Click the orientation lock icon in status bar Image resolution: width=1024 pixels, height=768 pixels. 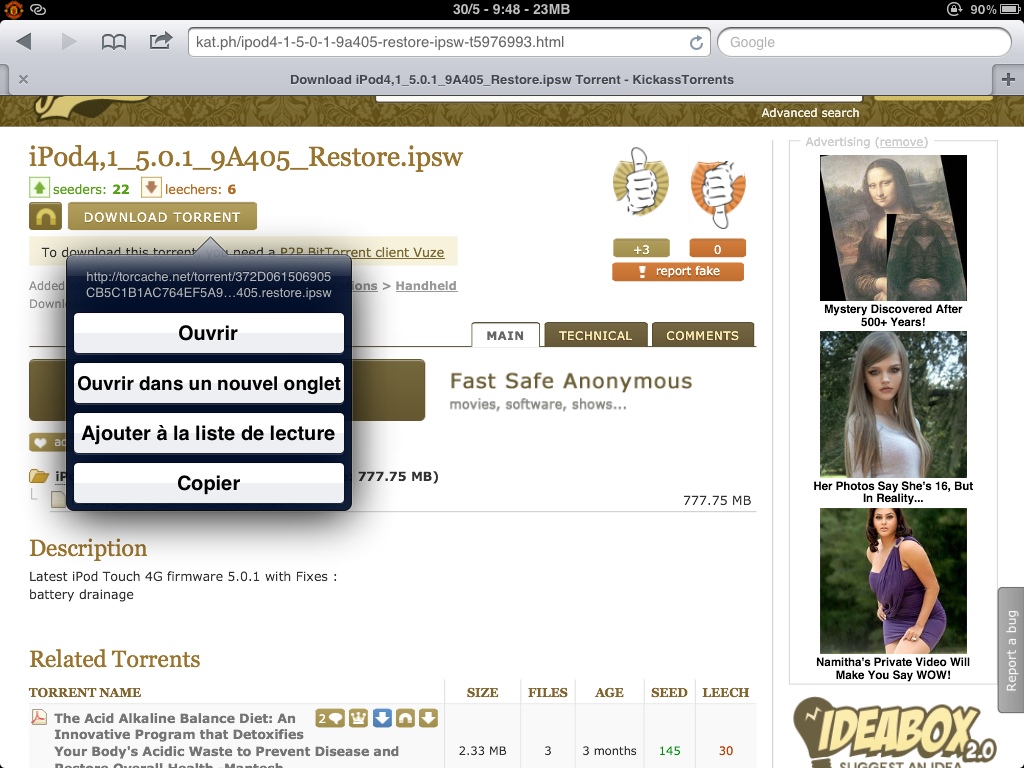tap(954, 9)
